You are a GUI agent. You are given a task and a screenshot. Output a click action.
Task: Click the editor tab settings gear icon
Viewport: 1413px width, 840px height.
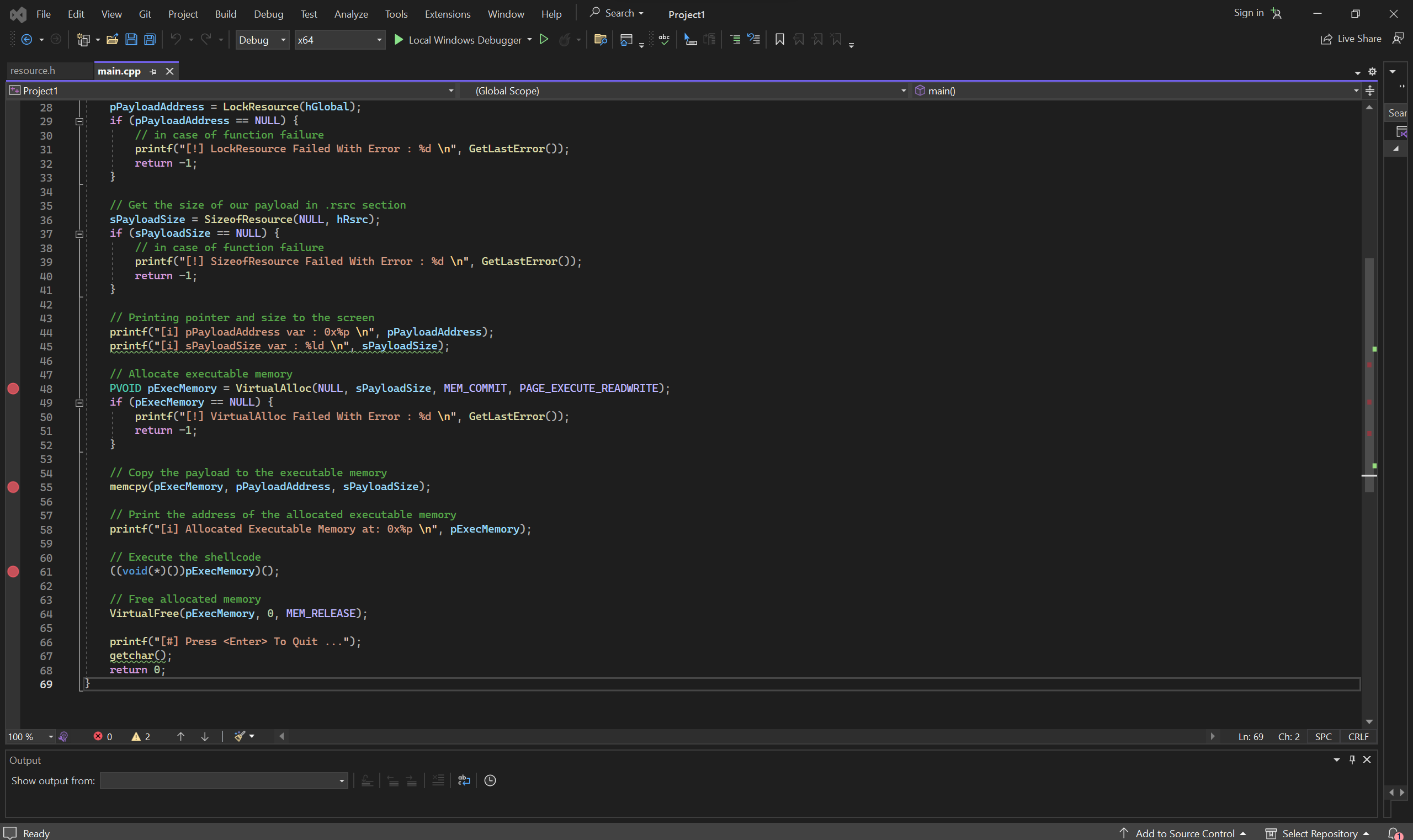1372,72
